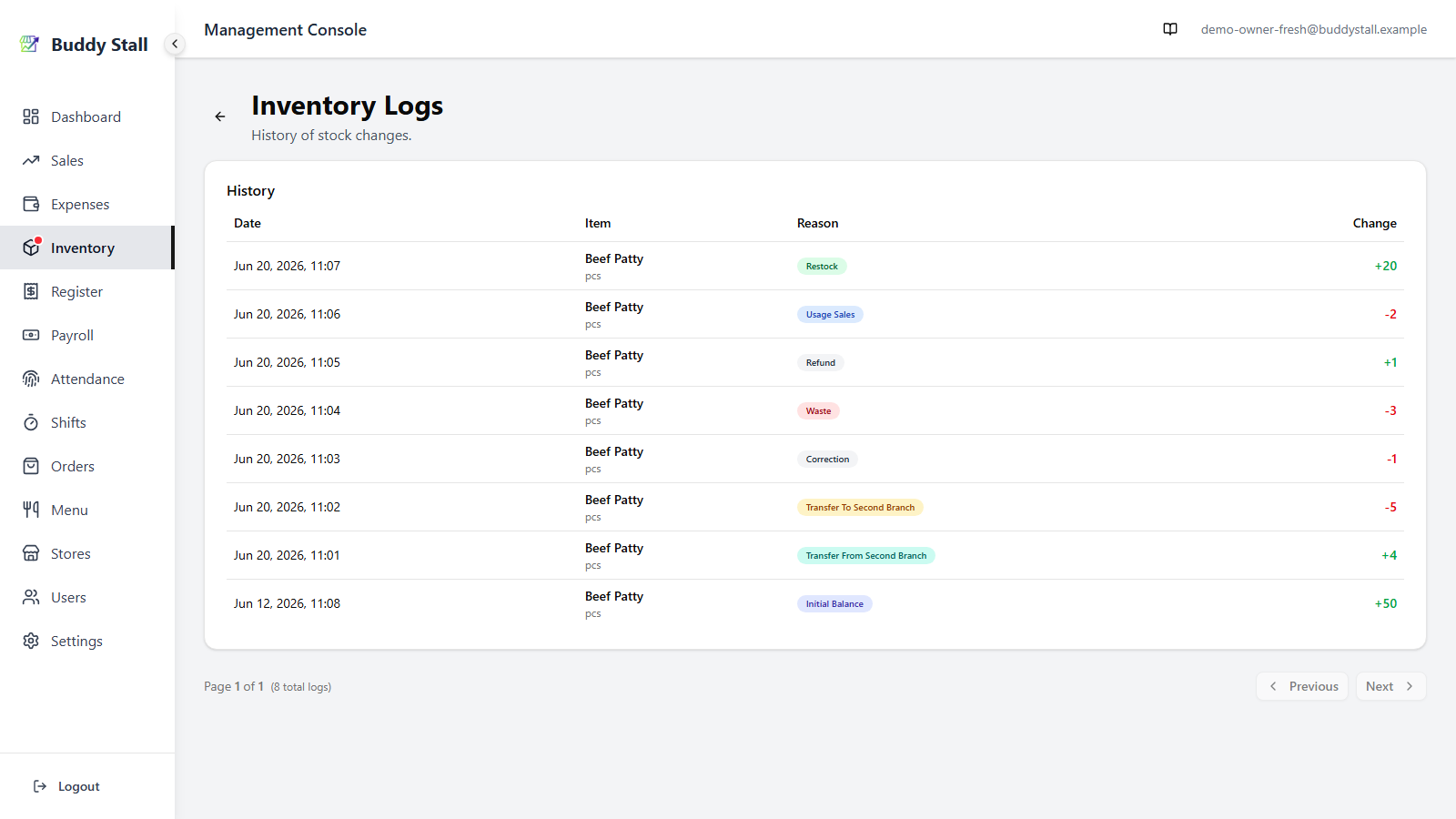This screenshot has height=819, width=1456.
Task: Click the +4 change value
Action: (1389, 555)
